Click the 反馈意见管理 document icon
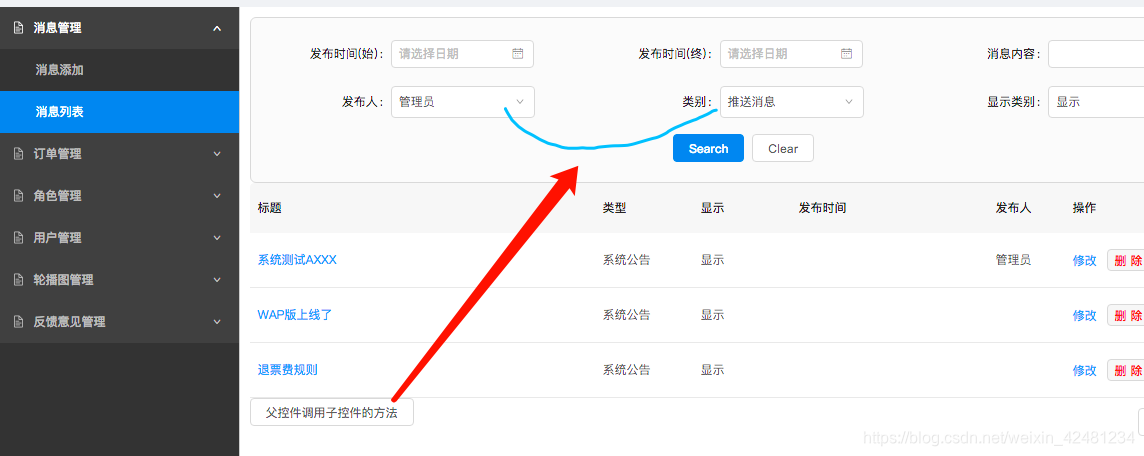The height and width of the screenshot is (456, 1144). pos(19,322)
